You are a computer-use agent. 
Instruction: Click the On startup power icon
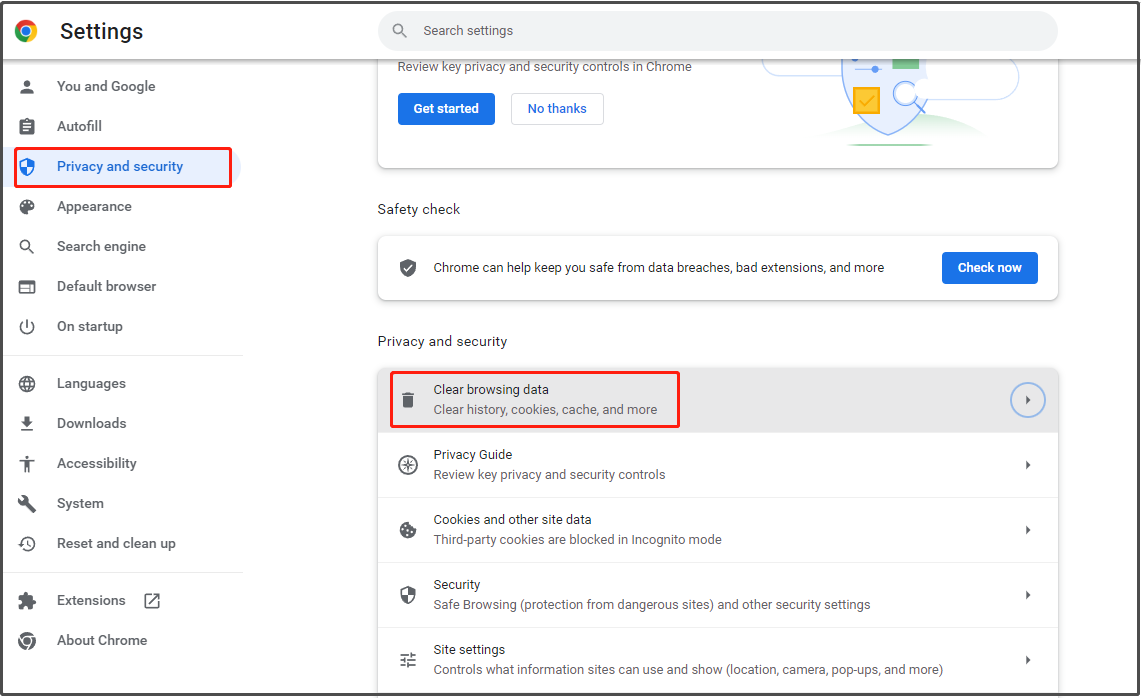click(x=26, y=326)
